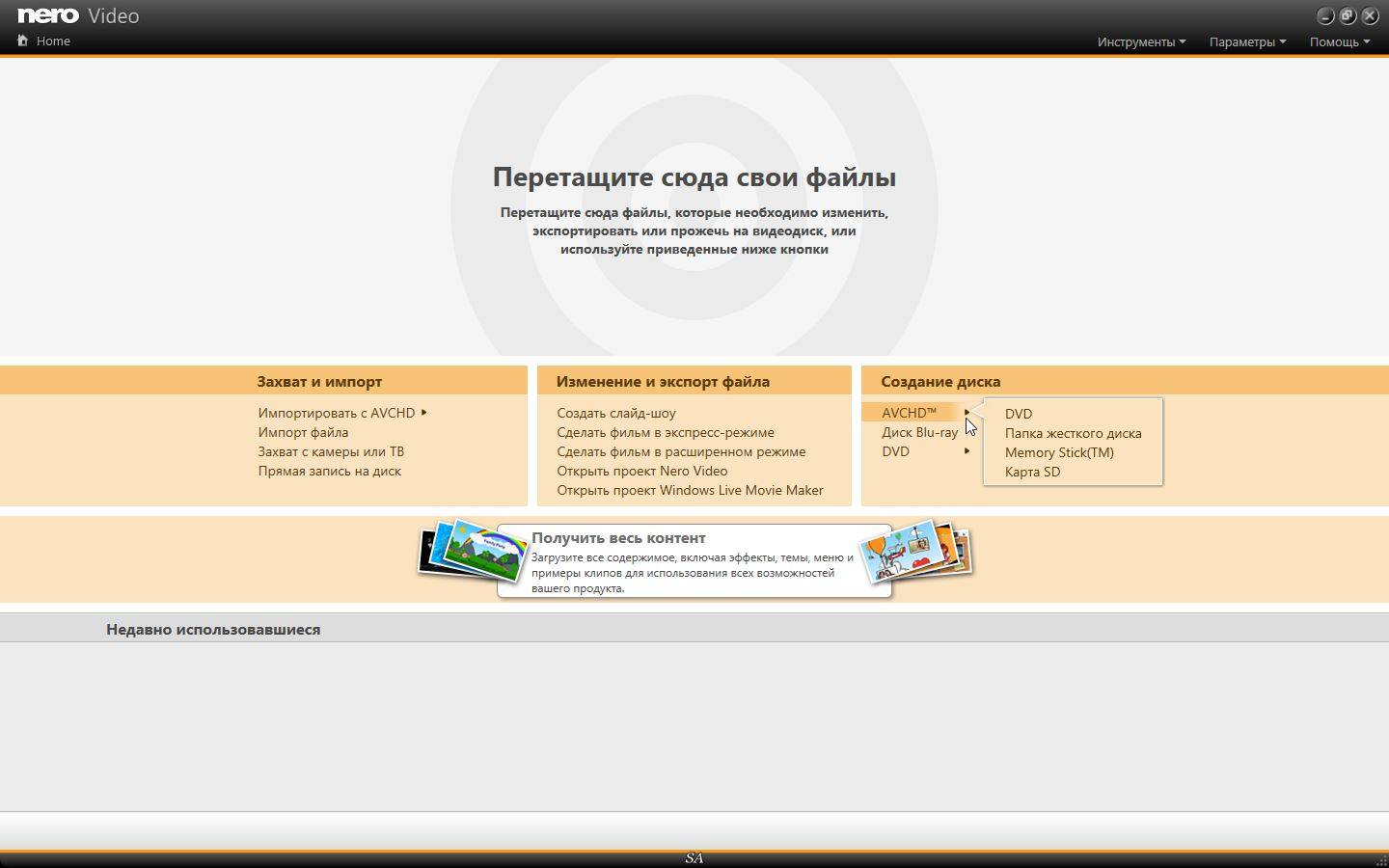
Task: Open the Помощь dropdown menu
Action: (x=1339, y=41)
